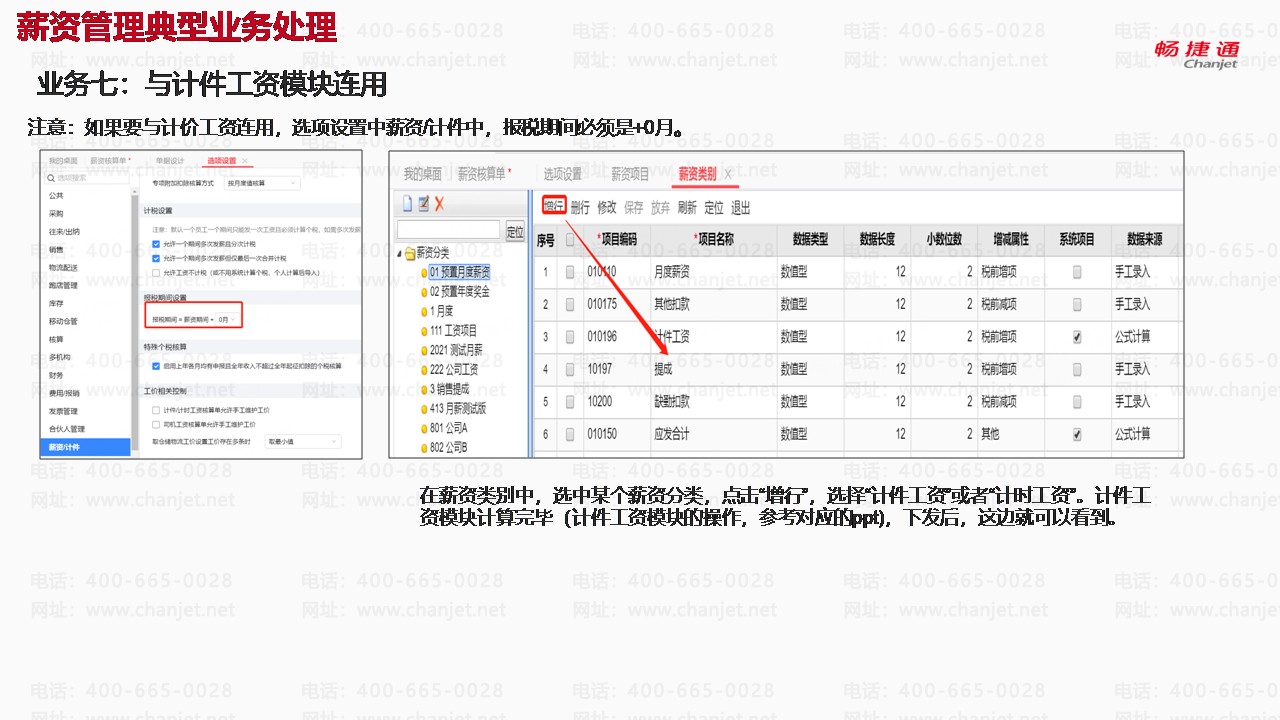Switch to the 薪资核算单 tab in the right window

[x=484, y=174]
